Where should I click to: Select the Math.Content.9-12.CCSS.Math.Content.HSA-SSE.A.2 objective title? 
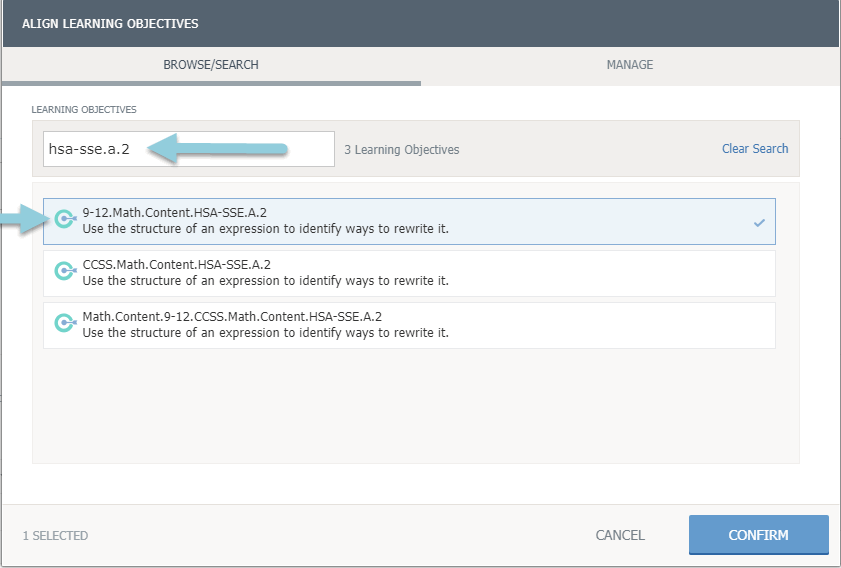pos(232,316)
